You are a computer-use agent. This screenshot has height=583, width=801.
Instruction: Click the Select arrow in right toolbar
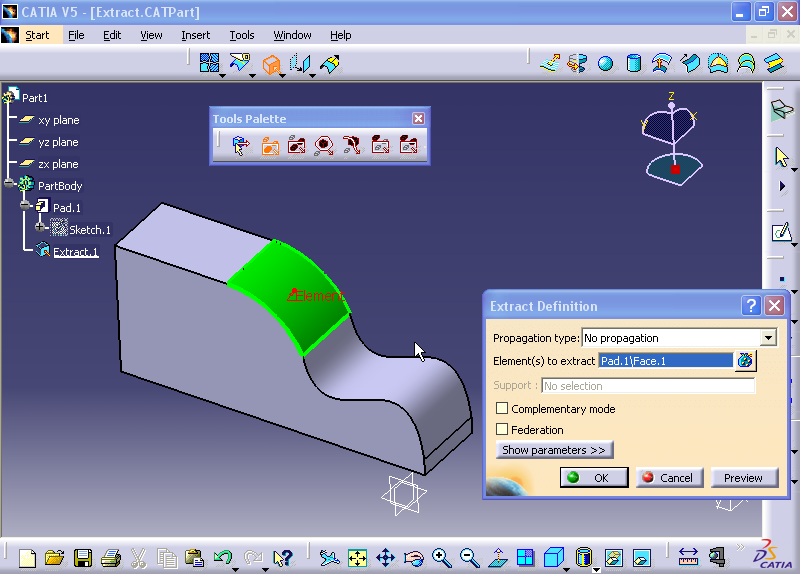(x=781, y=157)
